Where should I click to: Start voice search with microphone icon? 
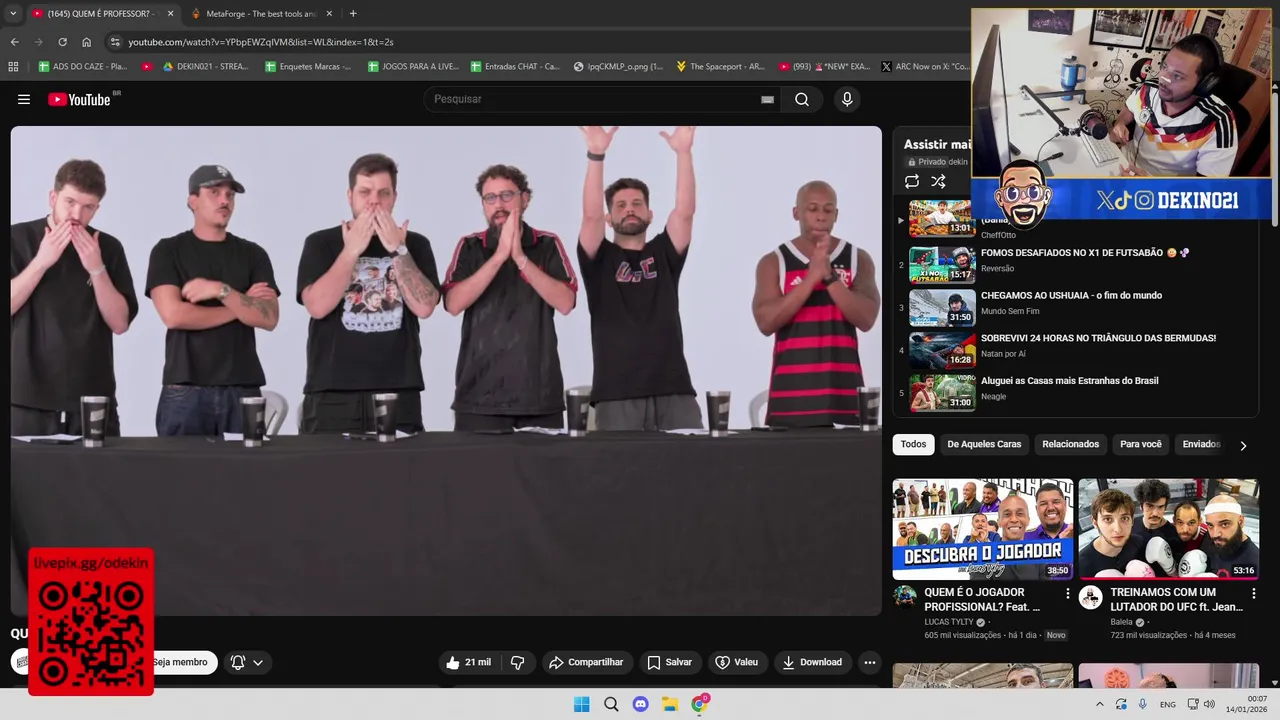click(847, 99)
